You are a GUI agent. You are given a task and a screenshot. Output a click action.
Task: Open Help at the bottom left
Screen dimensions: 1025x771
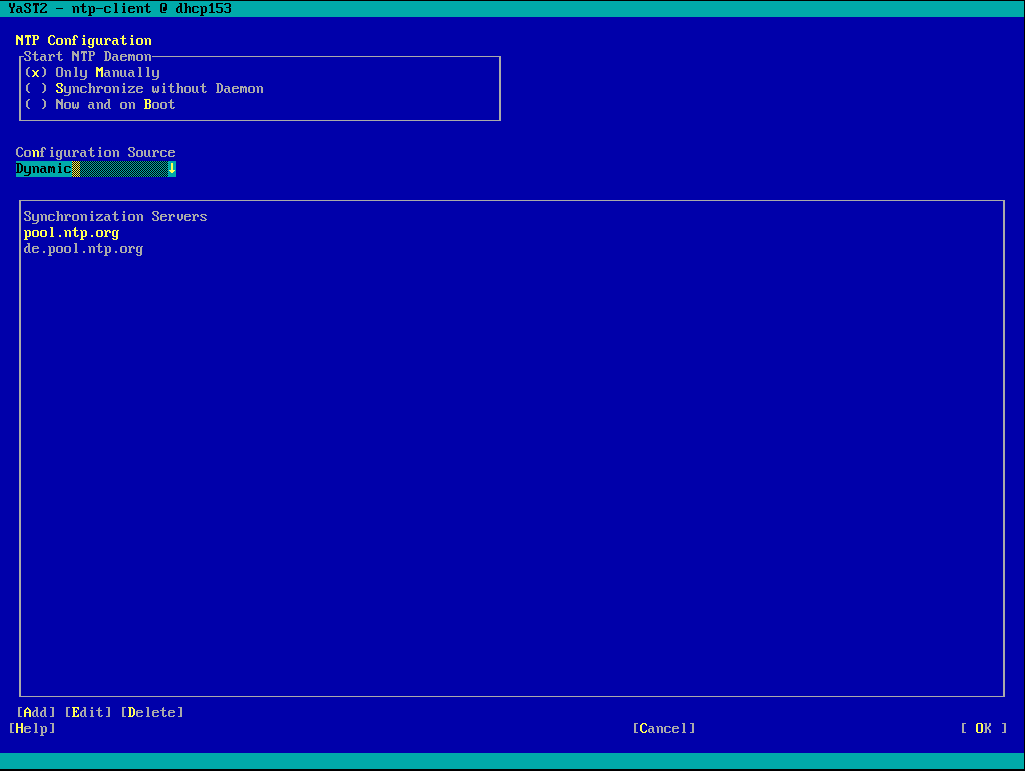32,729
